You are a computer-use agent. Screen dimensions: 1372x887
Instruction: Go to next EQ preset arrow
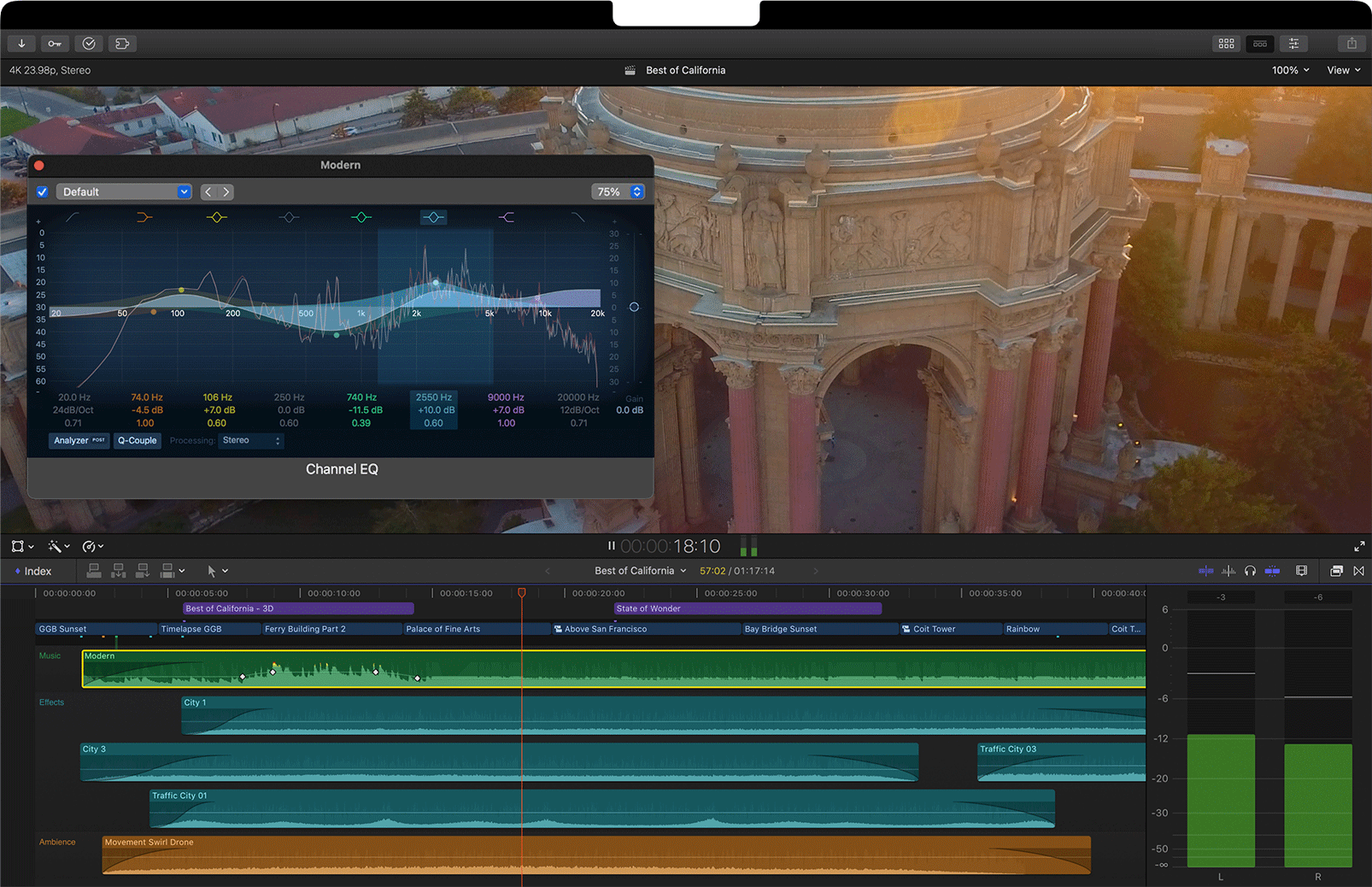click(x=226, y=192)
